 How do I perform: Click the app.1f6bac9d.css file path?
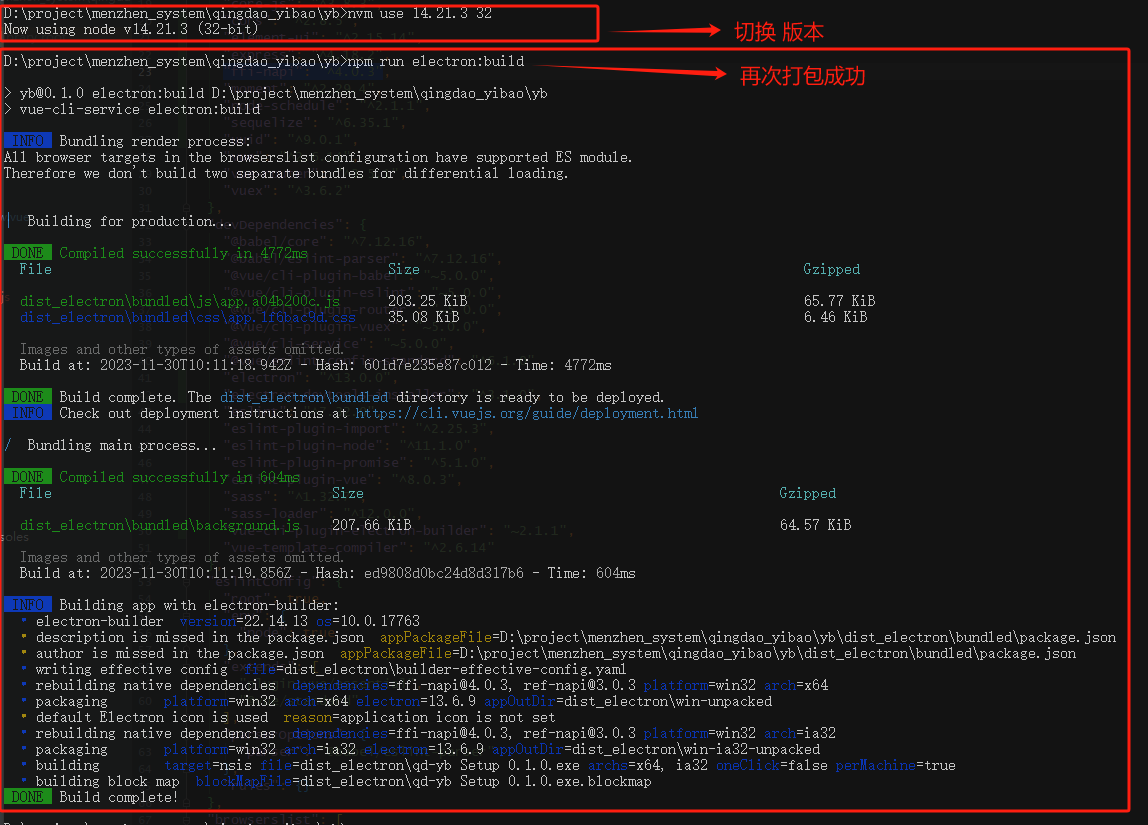[186, 317]
